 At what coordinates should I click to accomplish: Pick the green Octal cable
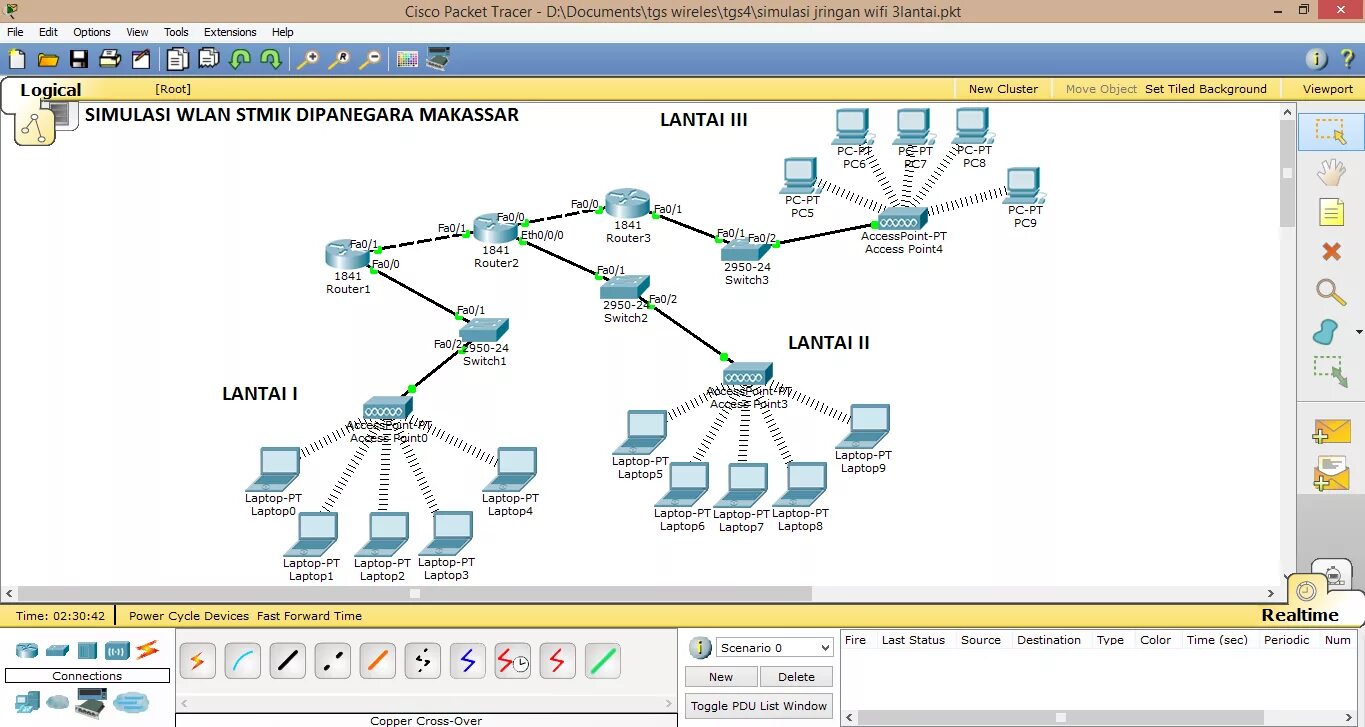[x=602, y=661]
